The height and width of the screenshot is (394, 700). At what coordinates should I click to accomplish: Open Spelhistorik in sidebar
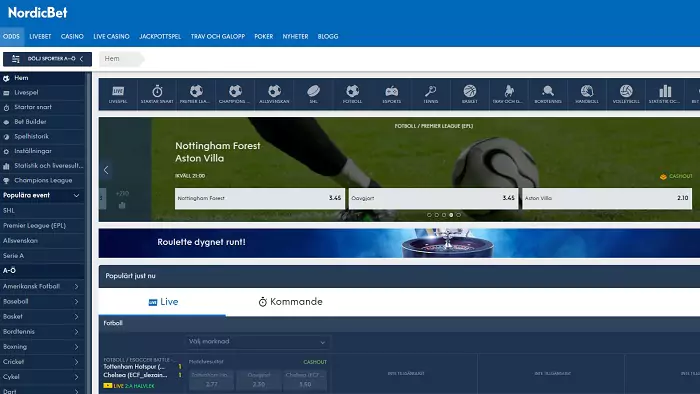42,137
